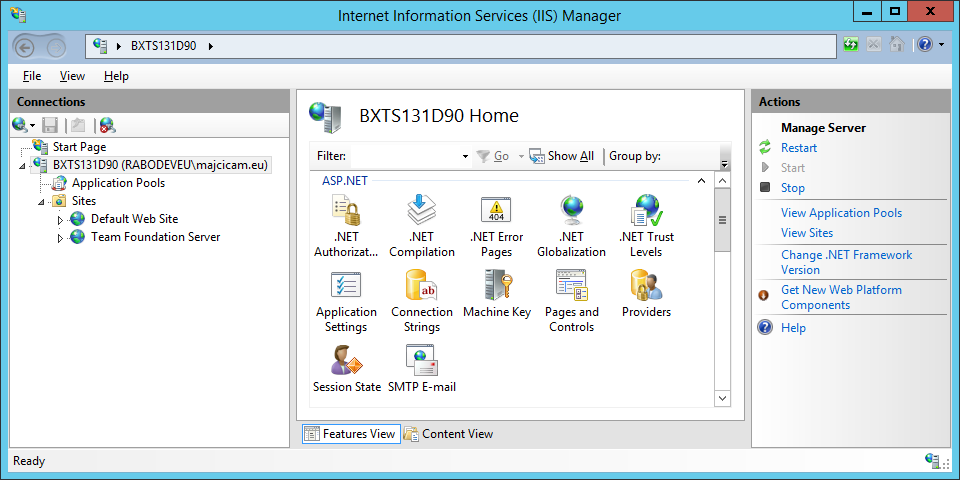Click the Forward navigation arrow

click(x=55, y=48)
